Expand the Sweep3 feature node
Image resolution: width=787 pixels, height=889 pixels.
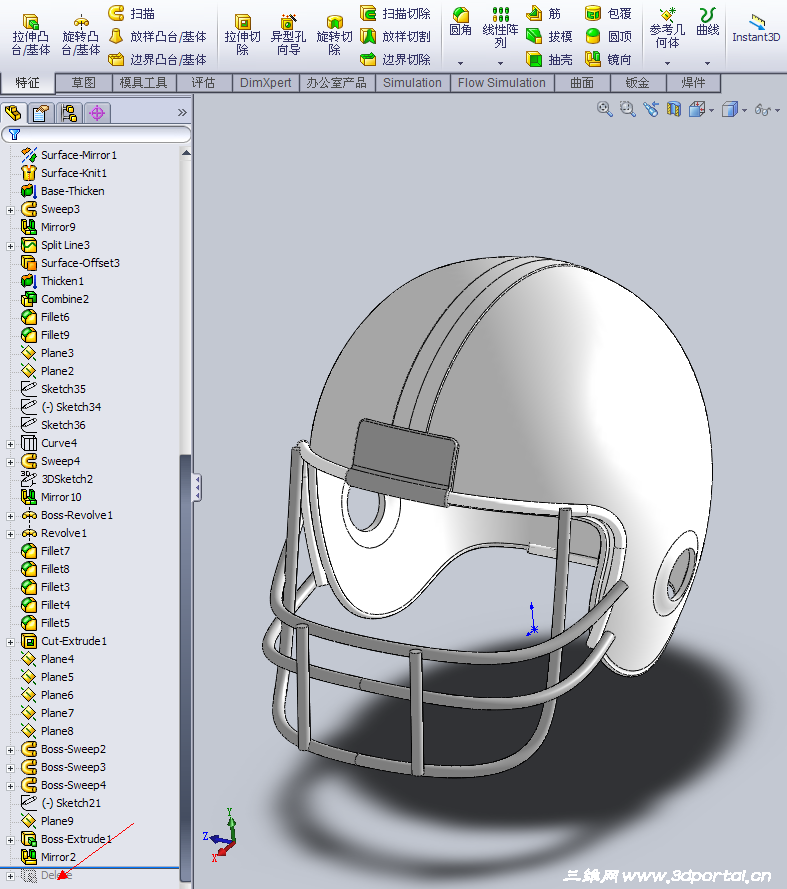tap(10, 210)
